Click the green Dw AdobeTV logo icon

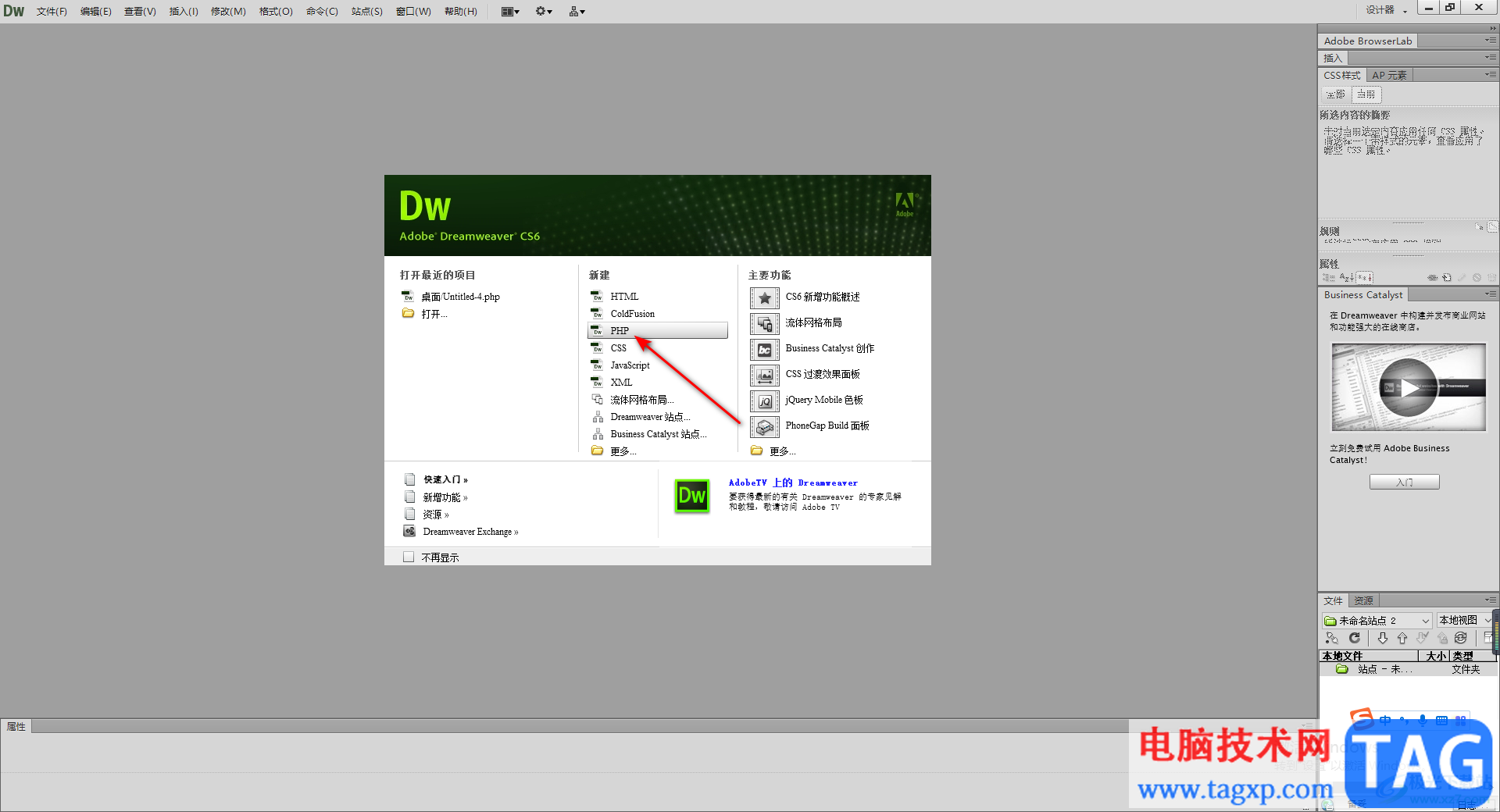pyautogui.click(x=691, y=496)
